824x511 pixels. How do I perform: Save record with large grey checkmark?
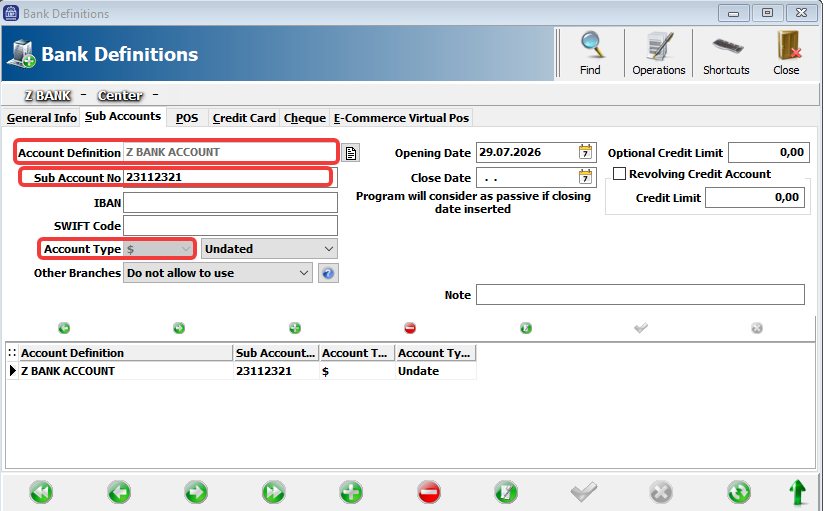[x=584, y=493]
